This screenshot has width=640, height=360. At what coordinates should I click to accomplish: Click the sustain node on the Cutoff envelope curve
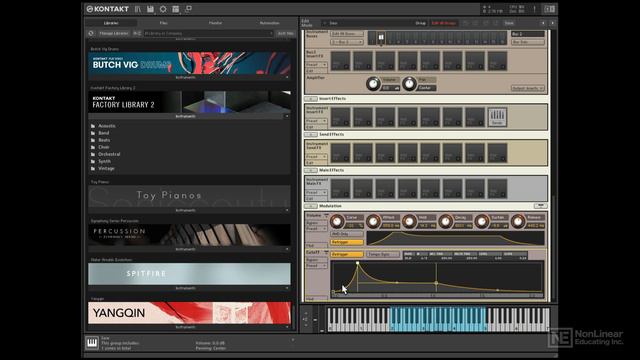tap(436, 283)
